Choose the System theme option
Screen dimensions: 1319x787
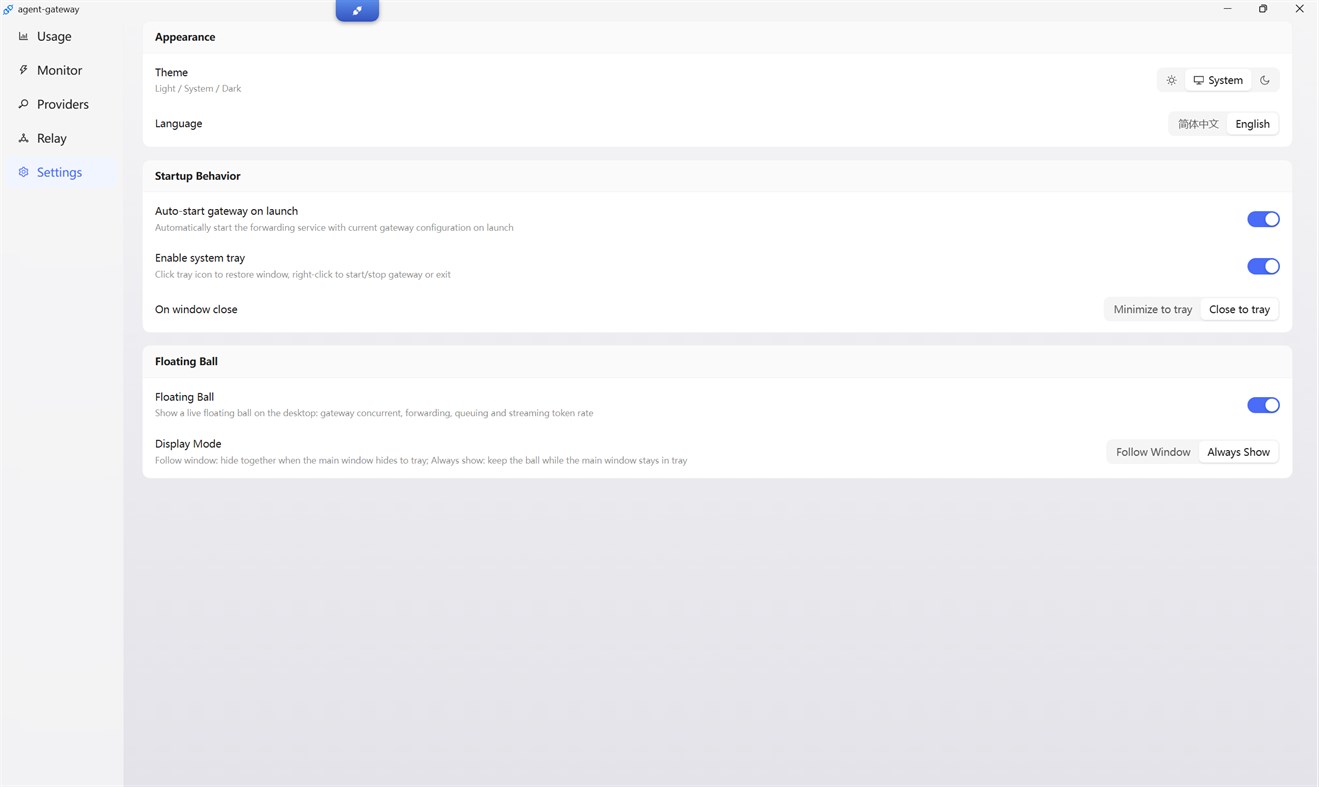[1218, 80]
